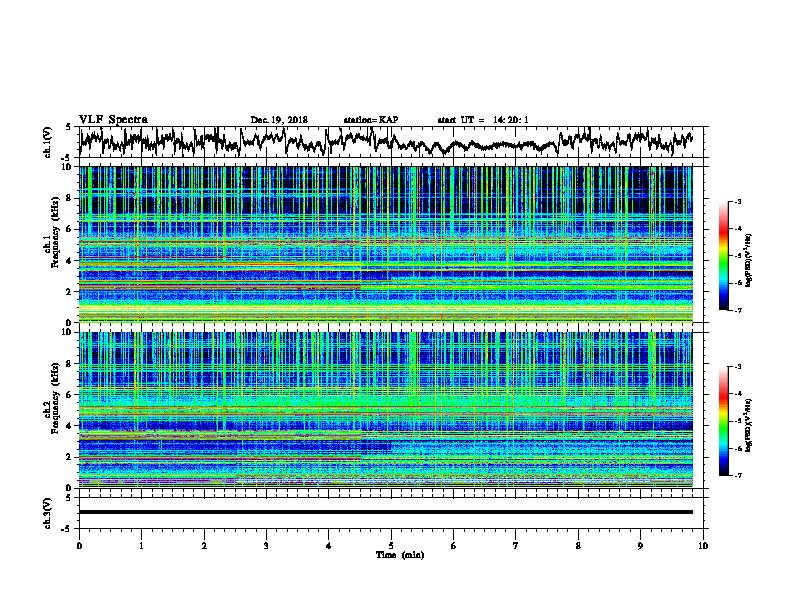
Task: Click the 'ch.1(V)' waveform axis label
Action: (48, 142)
